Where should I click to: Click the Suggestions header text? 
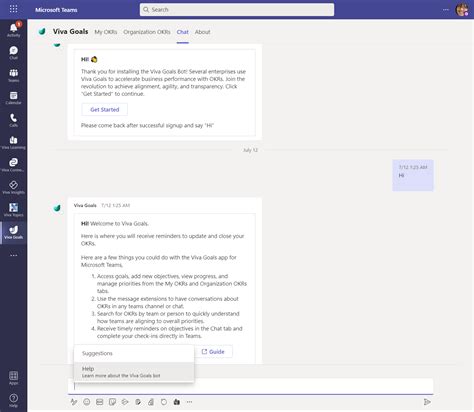(x=97, y=353)
